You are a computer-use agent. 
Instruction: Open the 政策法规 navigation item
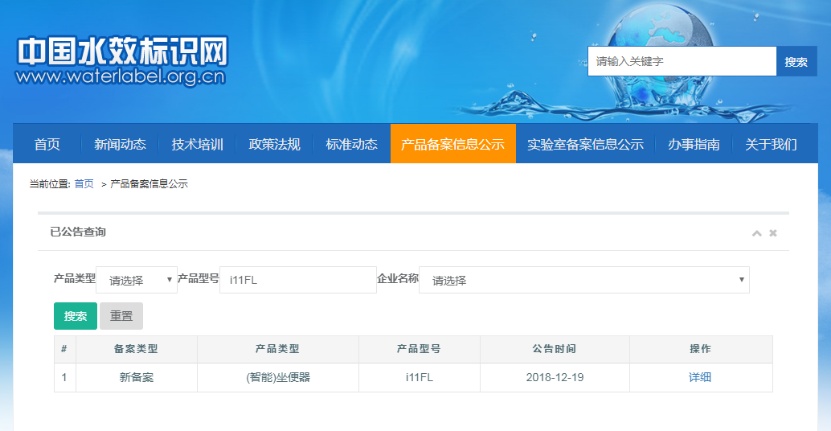[274, 144]
